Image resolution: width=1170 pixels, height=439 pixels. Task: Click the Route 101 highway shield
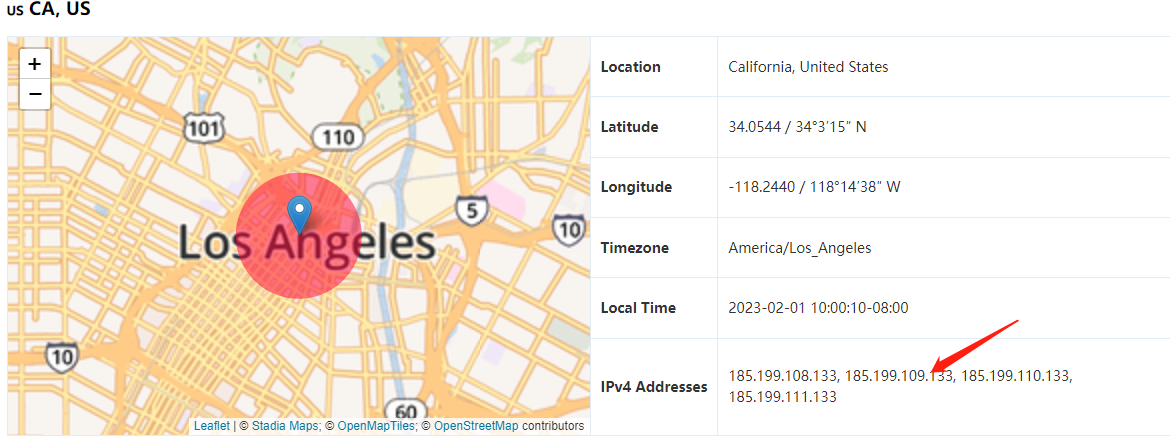coord(203,127)
